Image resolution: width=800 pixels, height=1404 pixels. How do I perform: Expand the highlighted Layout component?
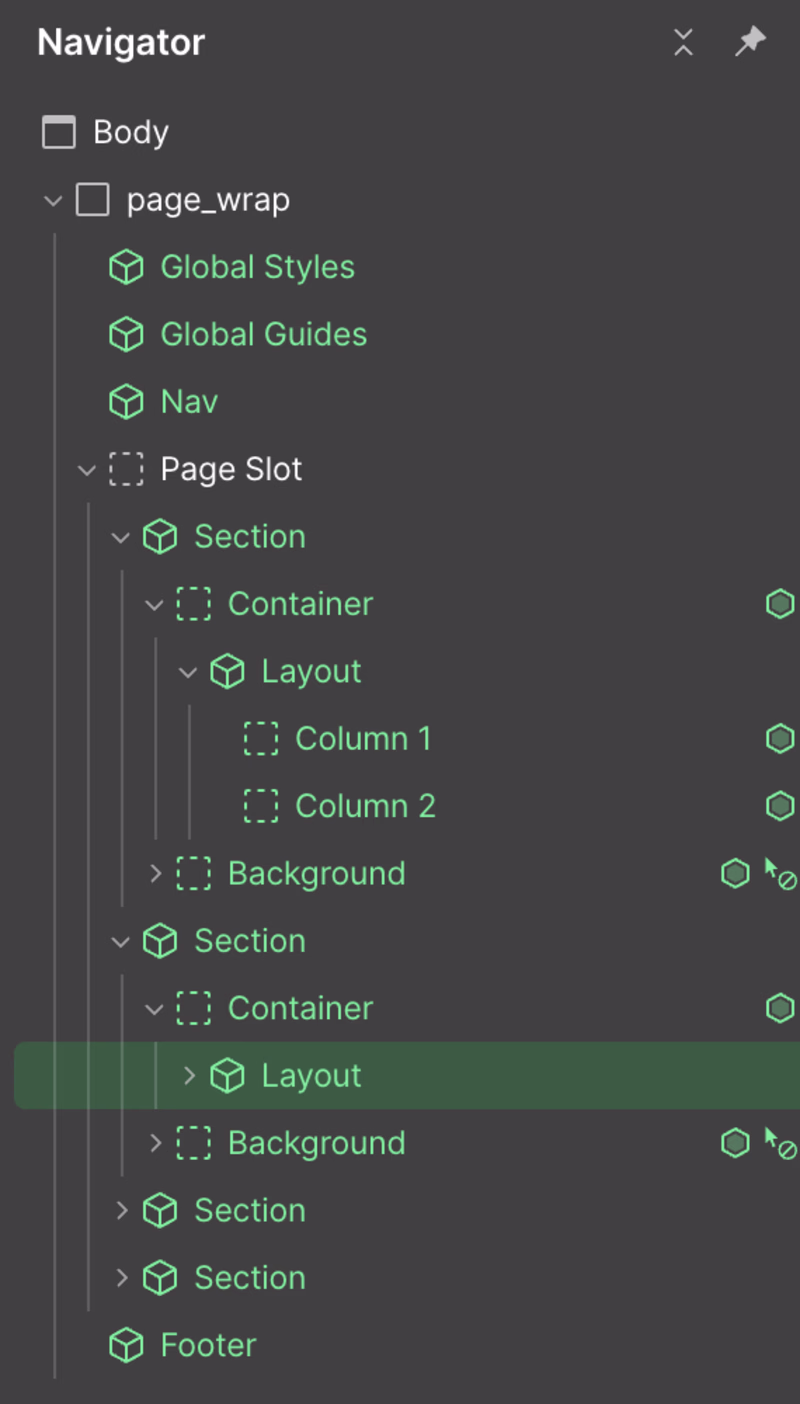click(189, 1076)
